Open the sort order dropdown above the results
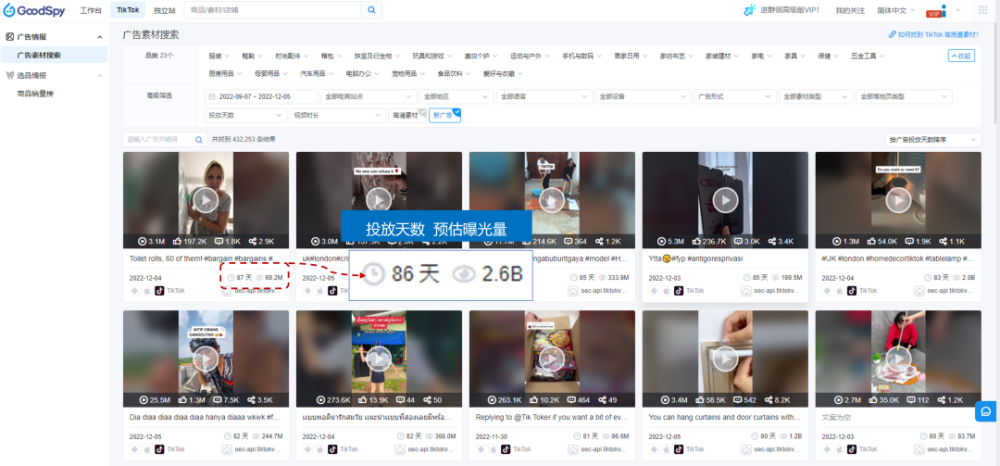Image resolution: width=1000 pixels, height=466 pixels. pos(933,140)
